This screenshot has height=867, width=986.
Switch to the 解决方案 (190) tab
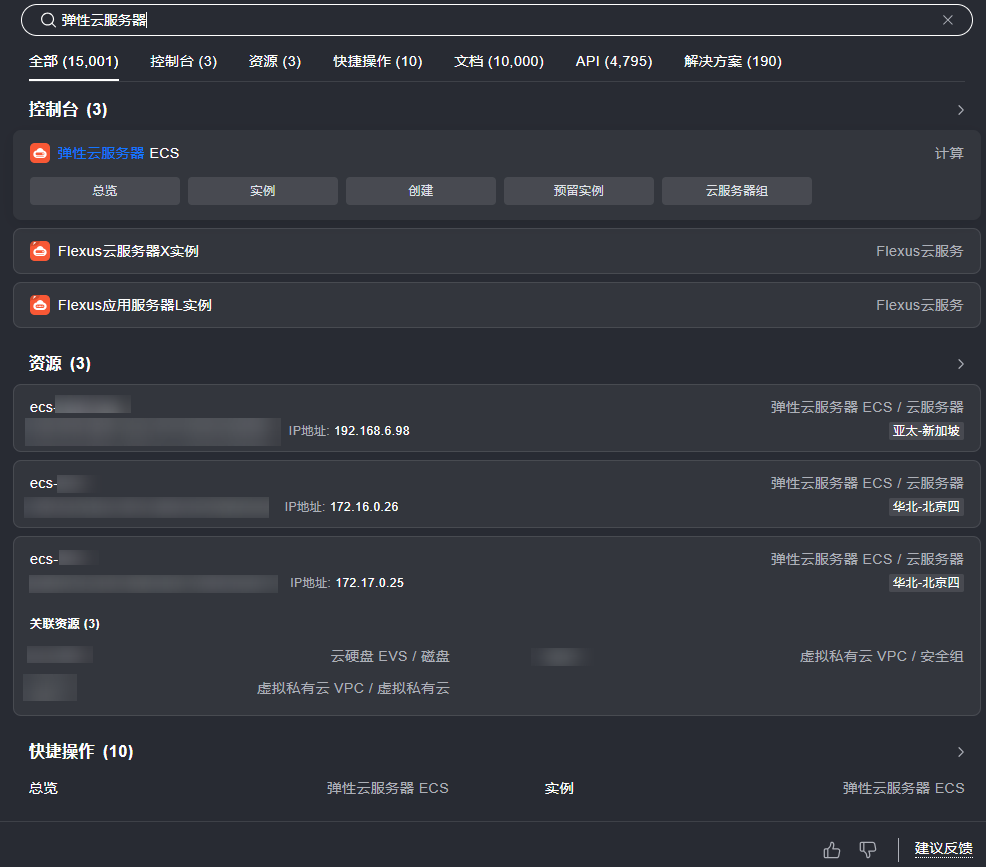click(733, 61)
